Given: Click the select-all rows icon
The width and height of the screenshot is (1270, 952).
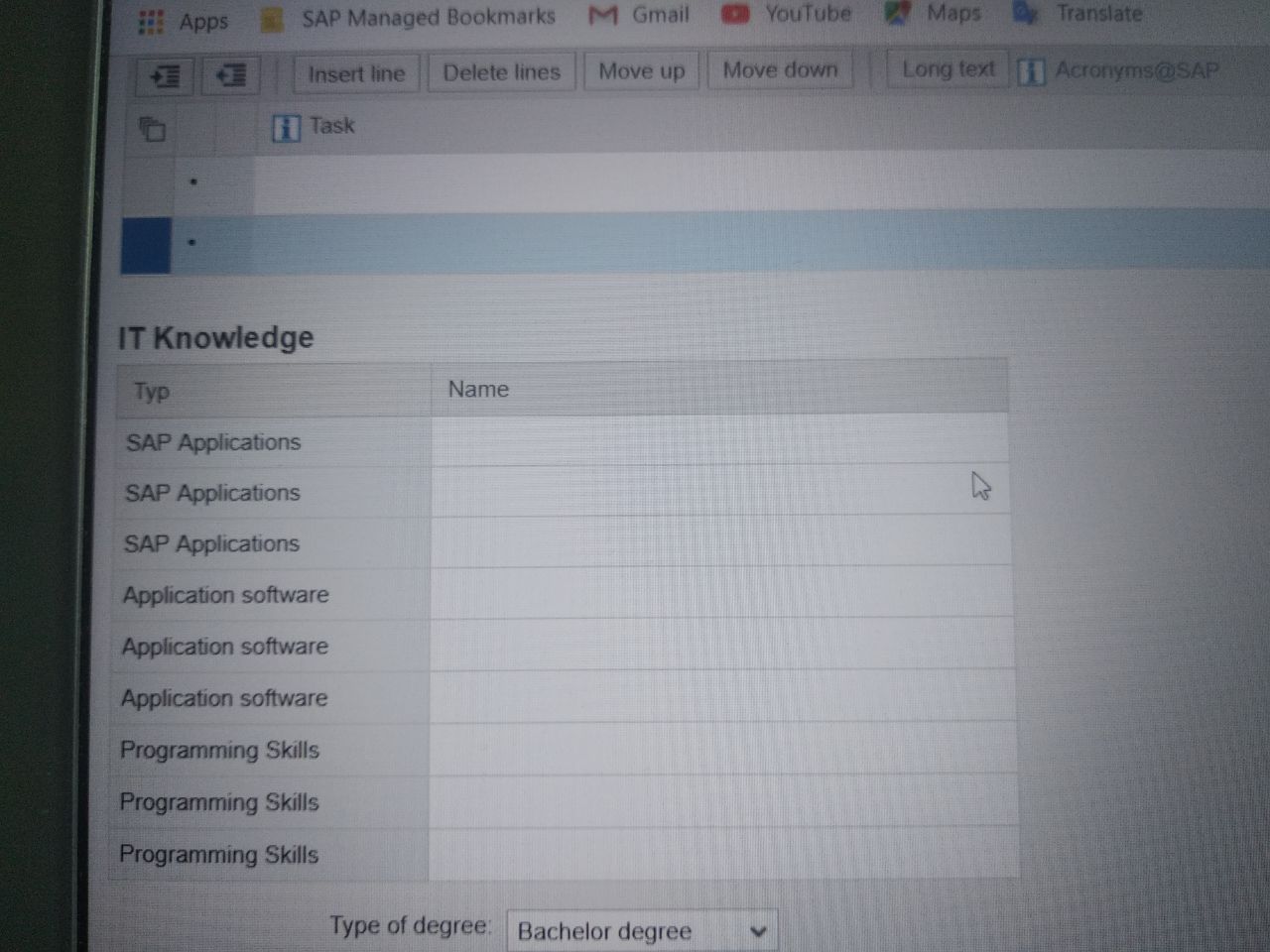Looking at the screenshot, I should [152, 129].
